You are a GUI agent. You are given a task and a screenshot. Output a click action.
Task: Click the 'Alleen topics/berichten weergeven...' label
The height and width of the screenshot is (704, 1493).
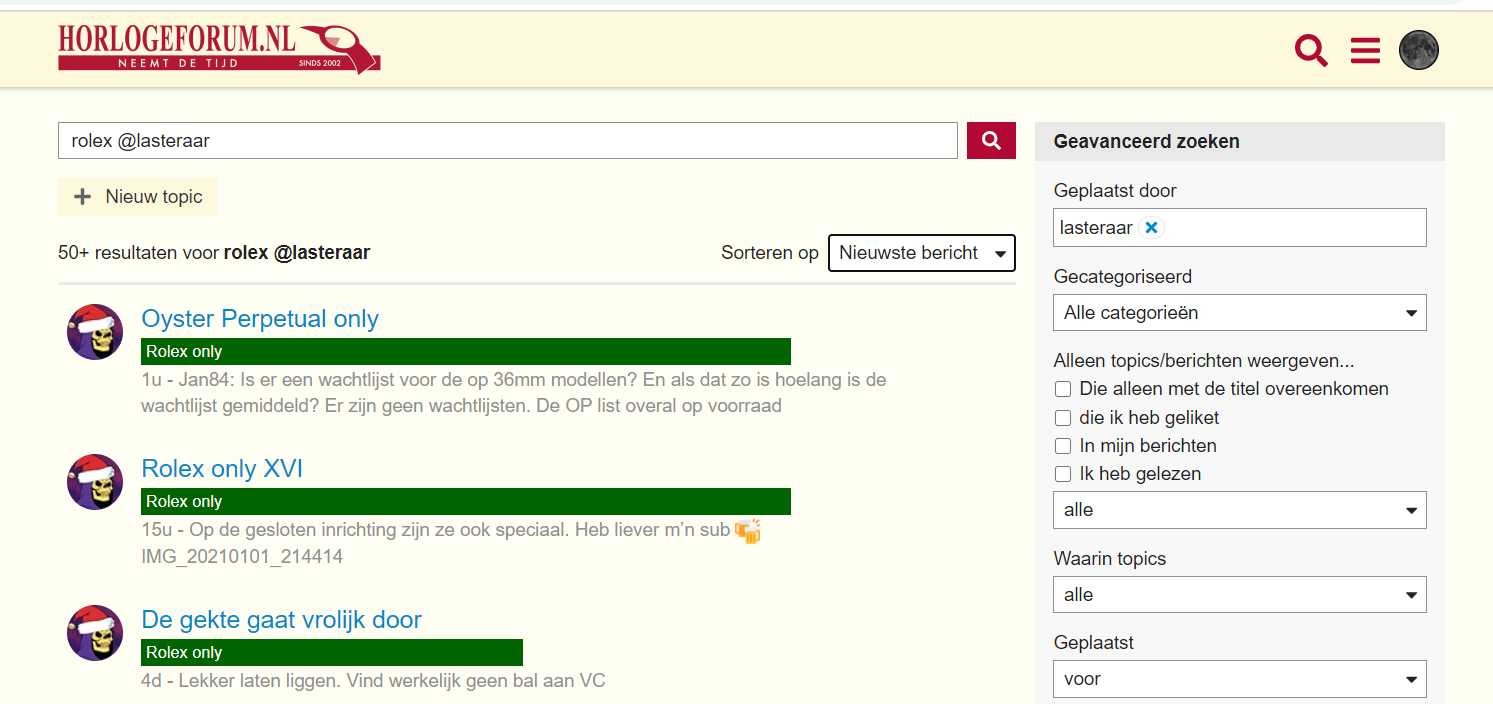pos(1204,360)
